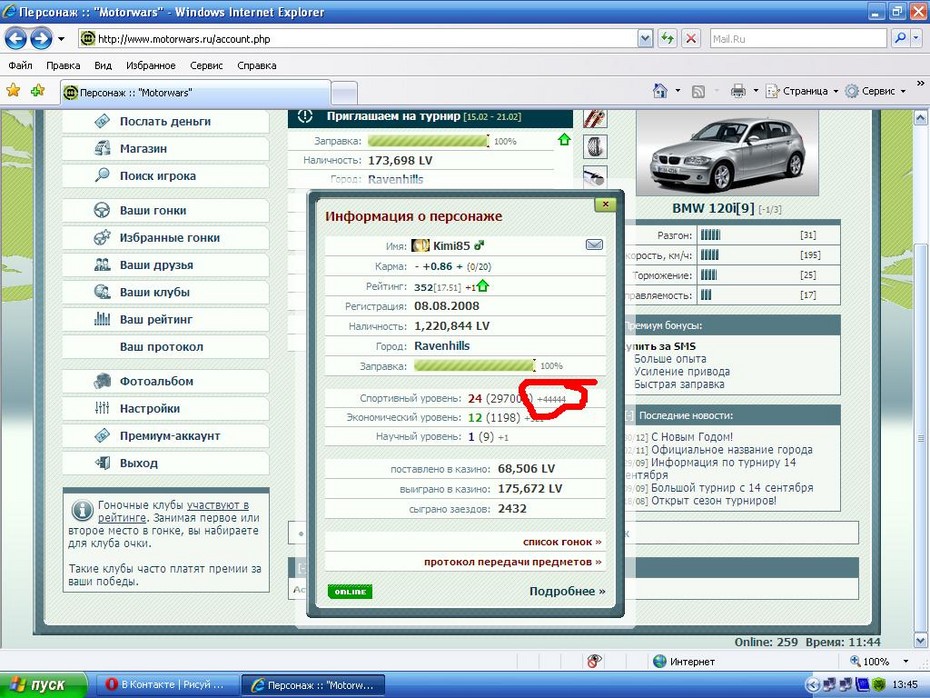Expand the Home button dropdown arrow
Screen dimensions: 930x698
pos(677,91)
